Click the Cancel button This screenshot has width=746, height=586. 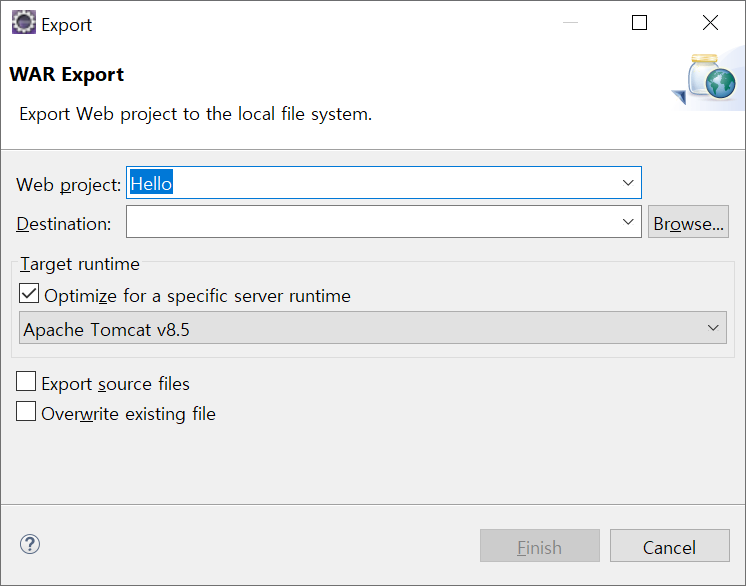click(x=669, y=546)
